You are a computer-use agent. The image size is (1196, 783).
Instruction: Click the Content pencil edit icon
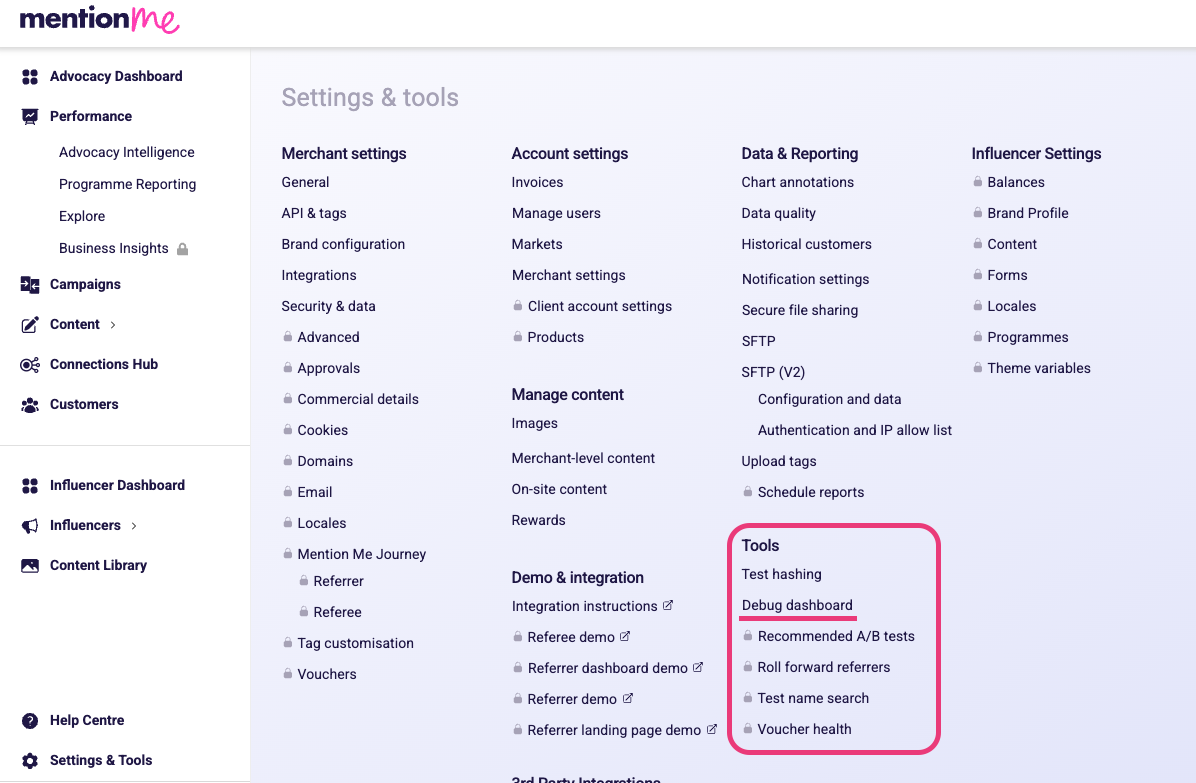30,325
